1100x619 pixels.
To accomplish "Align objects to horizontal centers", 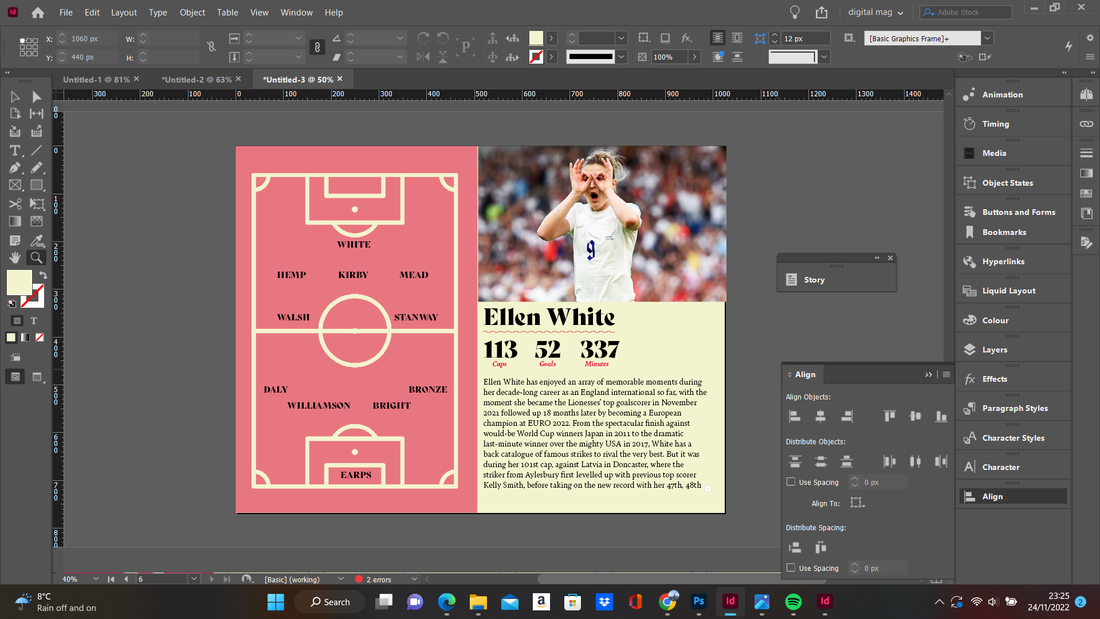I will [x=820, y=416].
